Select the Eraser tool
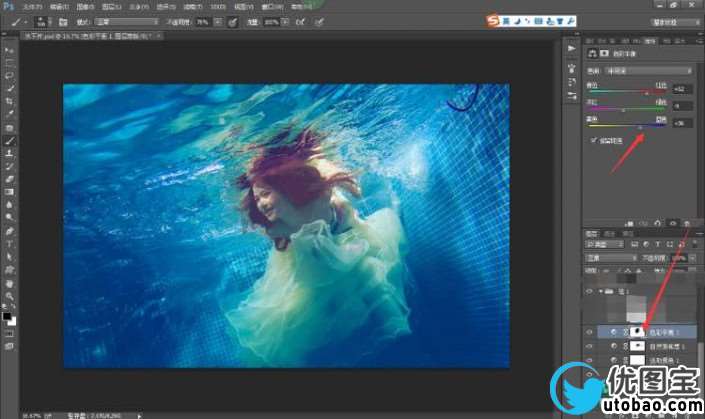The image size is (705, 419). point(9,179)
